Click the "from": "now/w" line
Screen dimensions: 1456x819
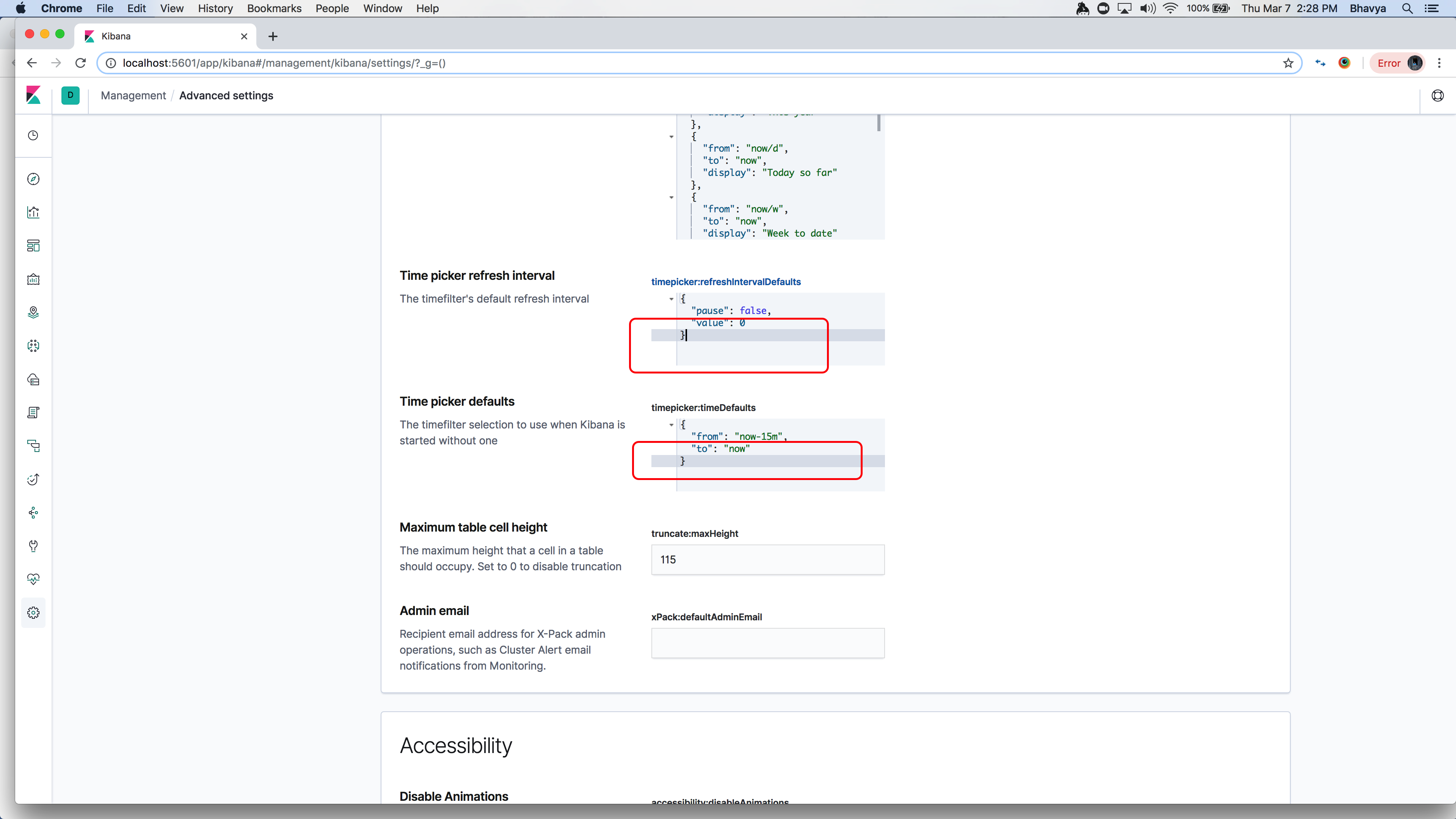[745, 209]
